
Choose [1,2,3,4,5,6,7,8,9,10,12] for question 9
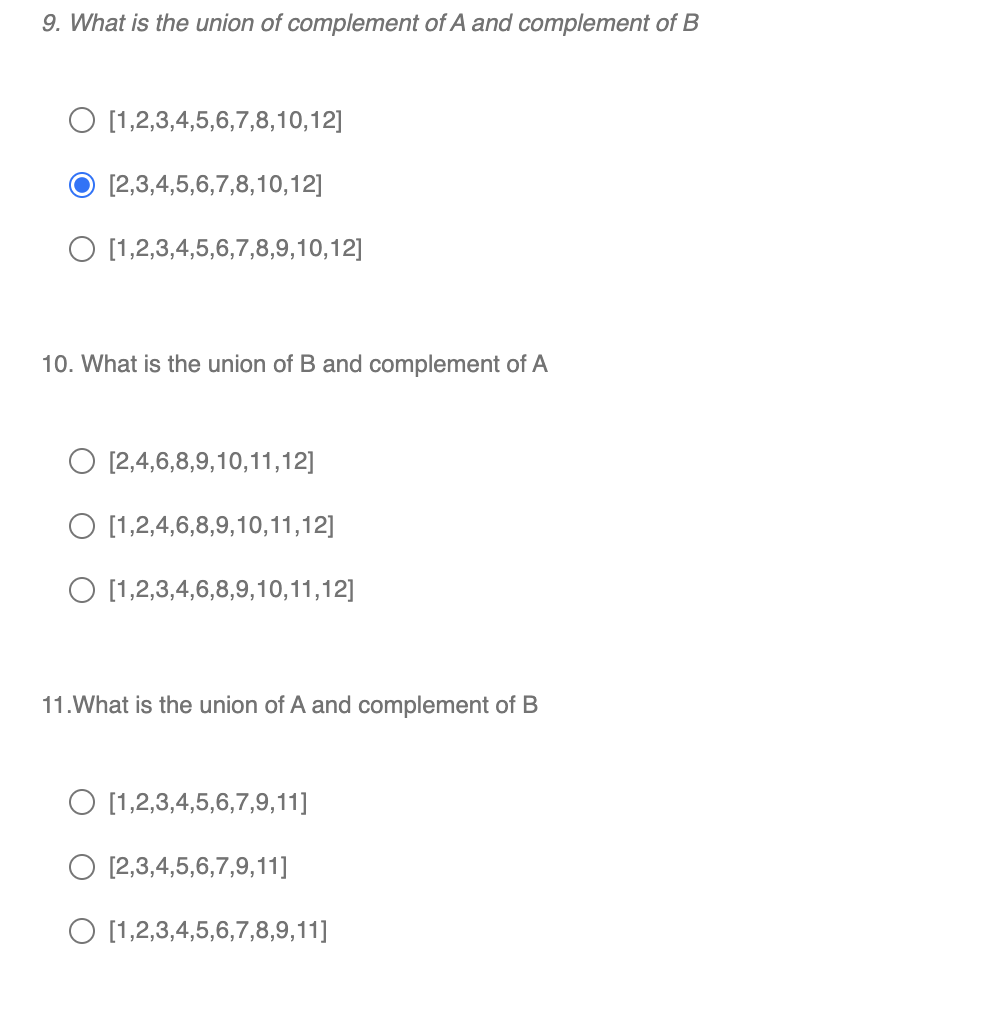point(82,249)
